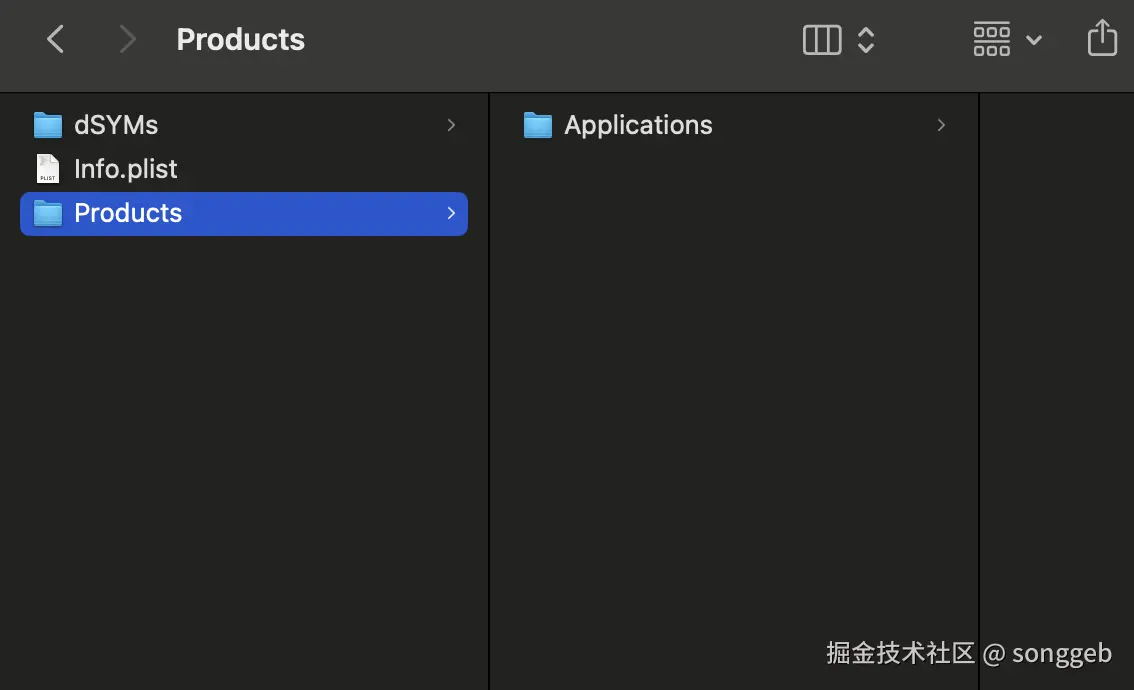
Task: Click the Products window title
Action: [x=240, y=40]
